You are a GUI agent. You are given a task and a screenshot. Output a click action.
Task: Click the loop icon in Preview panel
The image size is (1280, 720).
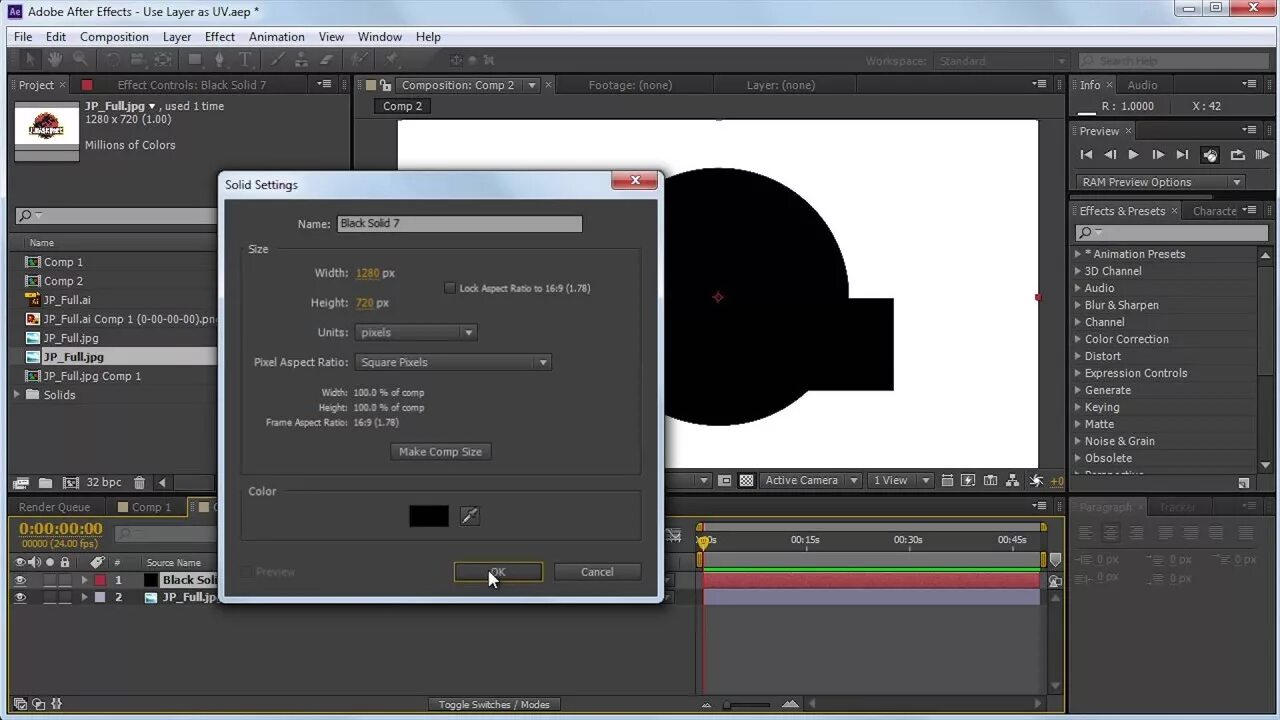[1237, 155]
